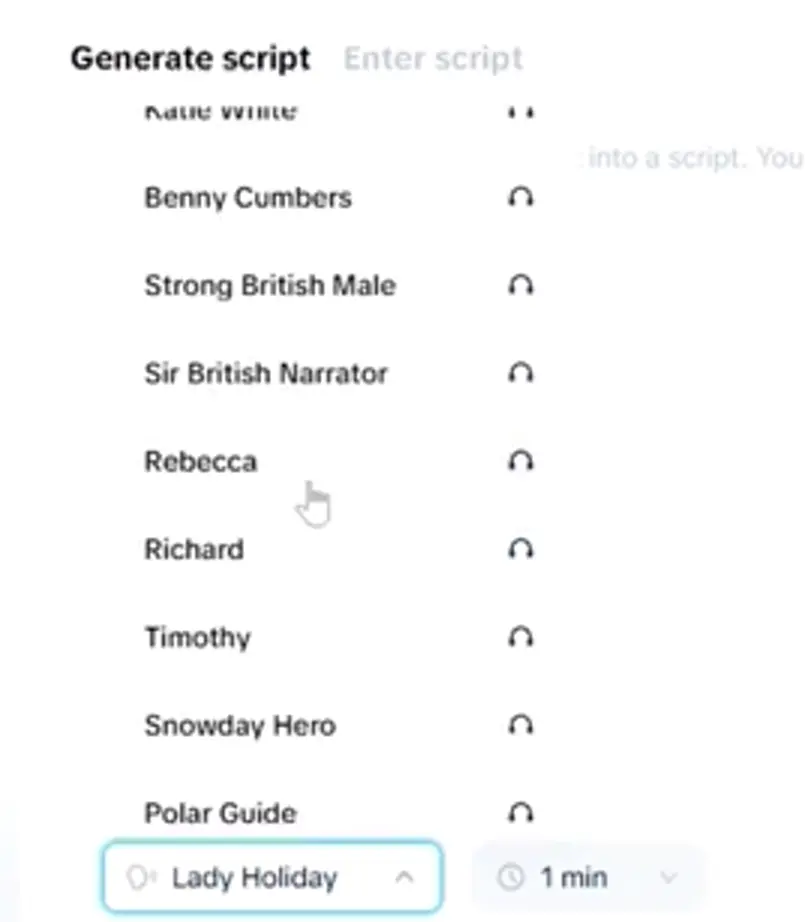Listen to Rebecca voice preview

(x=520, y=462)
